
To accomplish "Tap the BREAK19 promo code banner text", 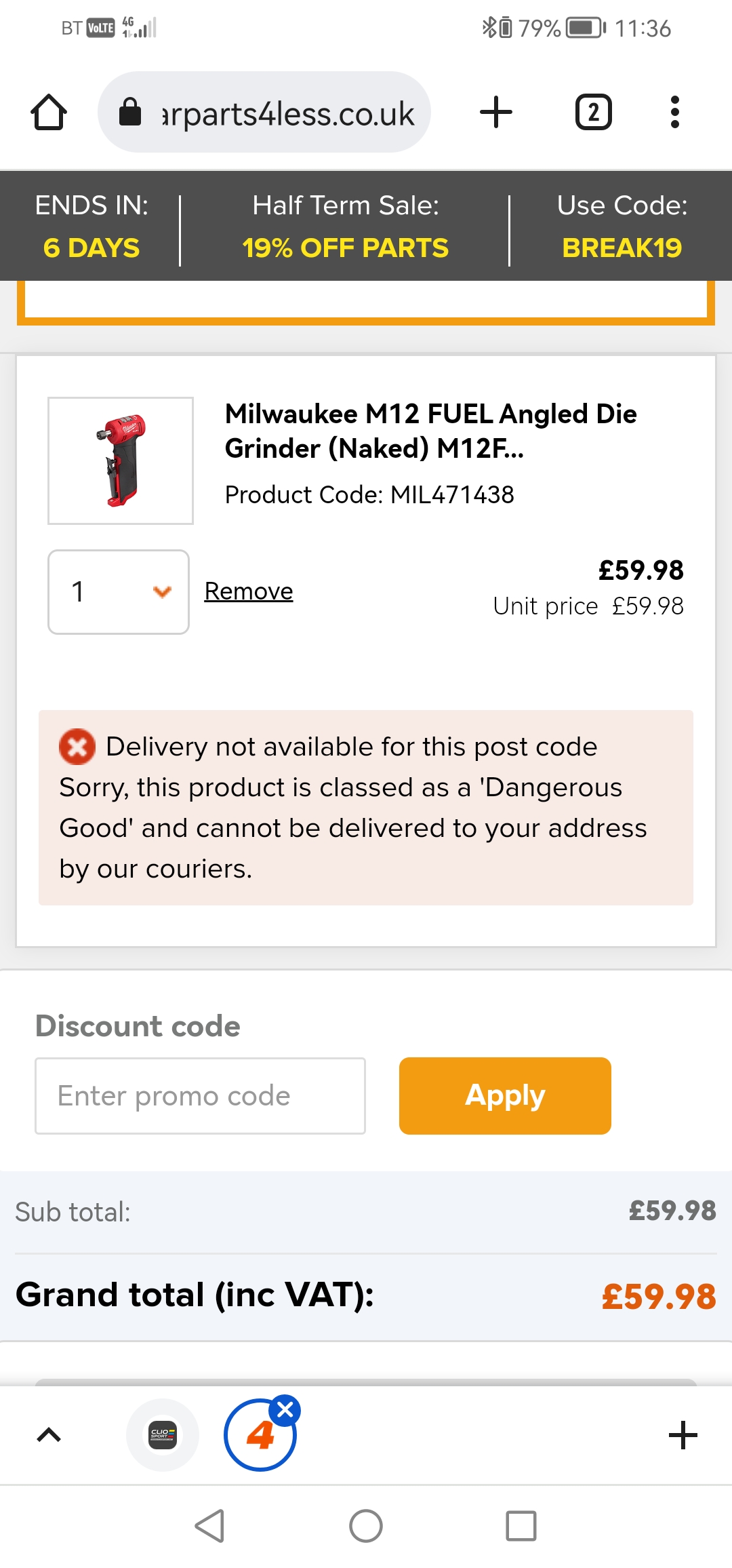I will [622, 248].
